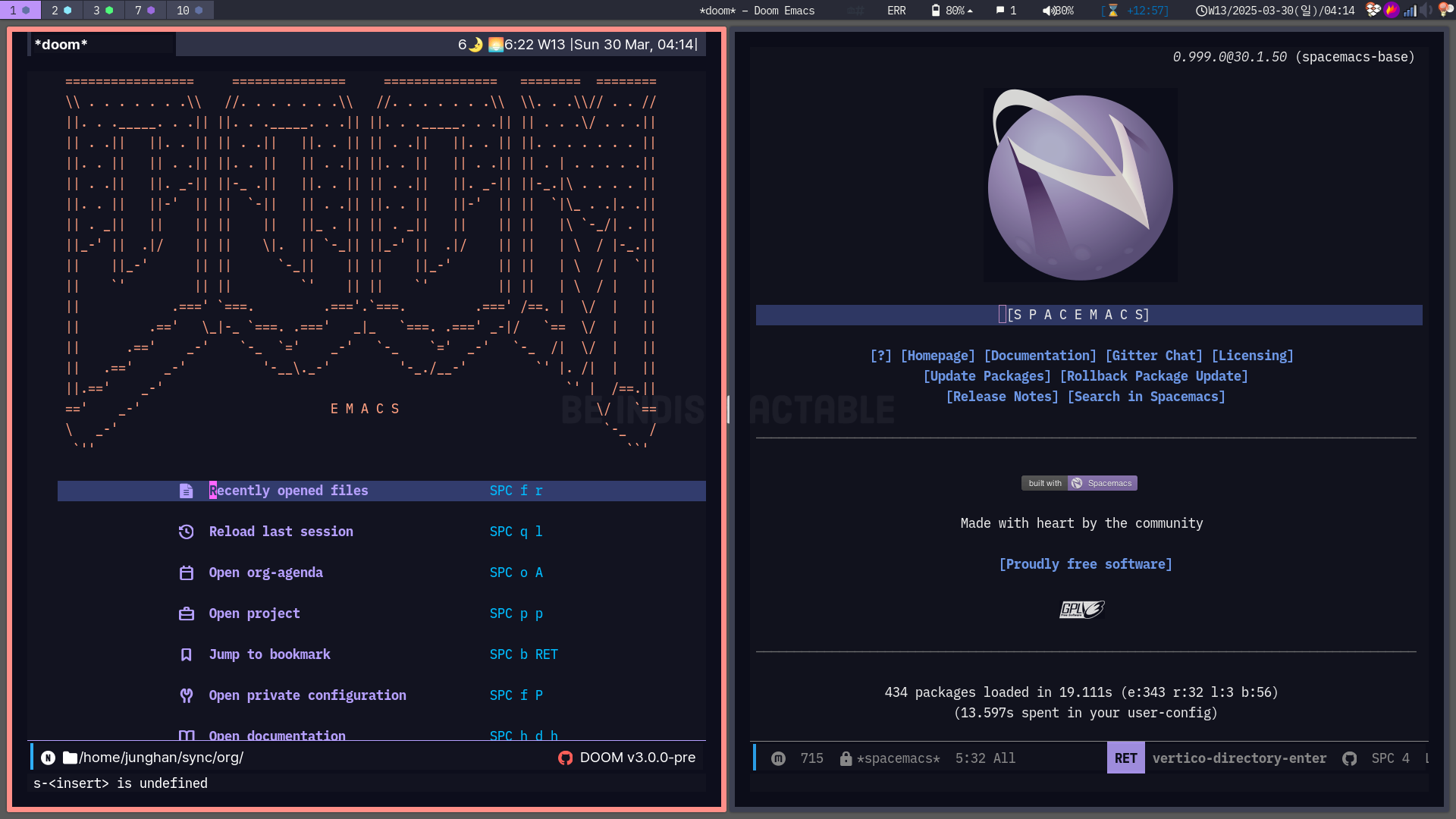Image resolution: width=1456 pixels, height=819 pixels.
Task: Click the "built with Spacemacs" badge
Action: pos(1079,483)
